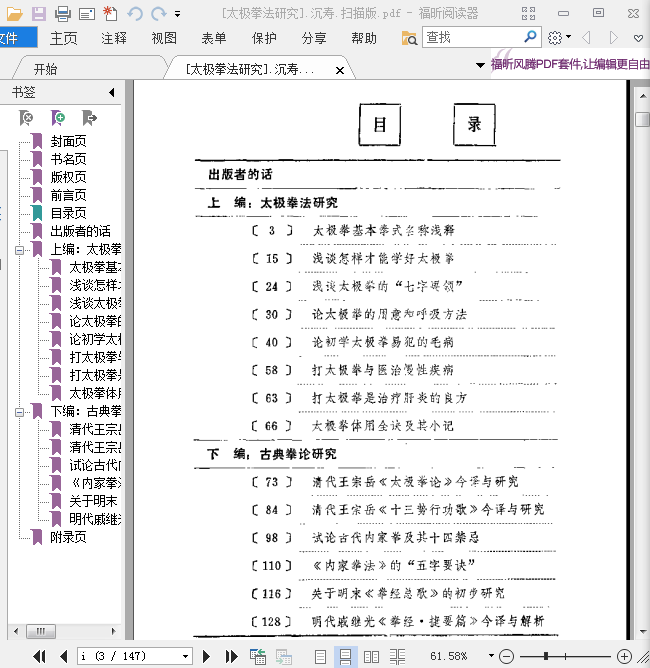Select the 封面页 bookmark
Viewport: 650px width, 668px height.
(x=68, y=141)
